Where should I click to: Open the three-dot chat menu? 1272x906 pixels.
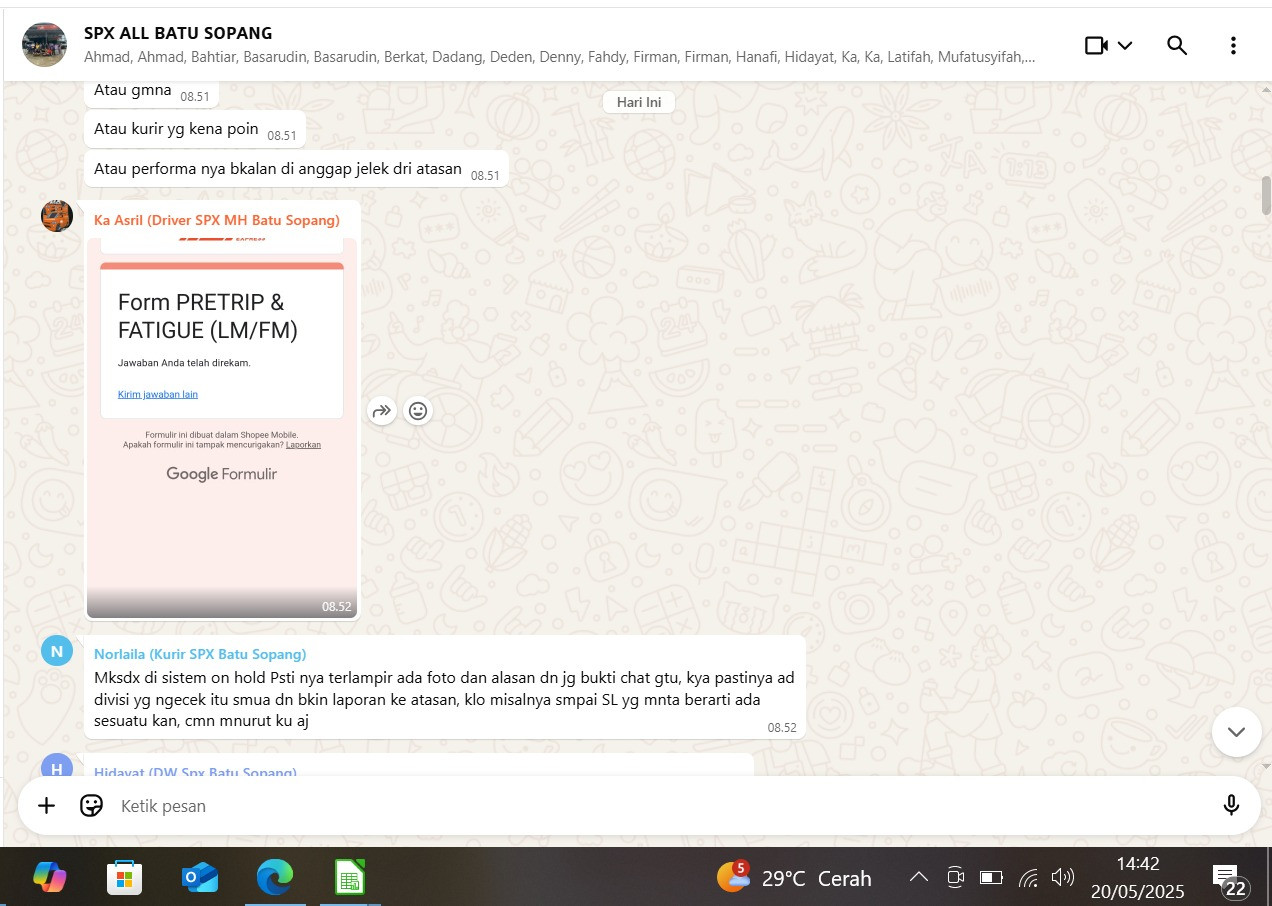pyautogui.click(x=1233, y=45)
